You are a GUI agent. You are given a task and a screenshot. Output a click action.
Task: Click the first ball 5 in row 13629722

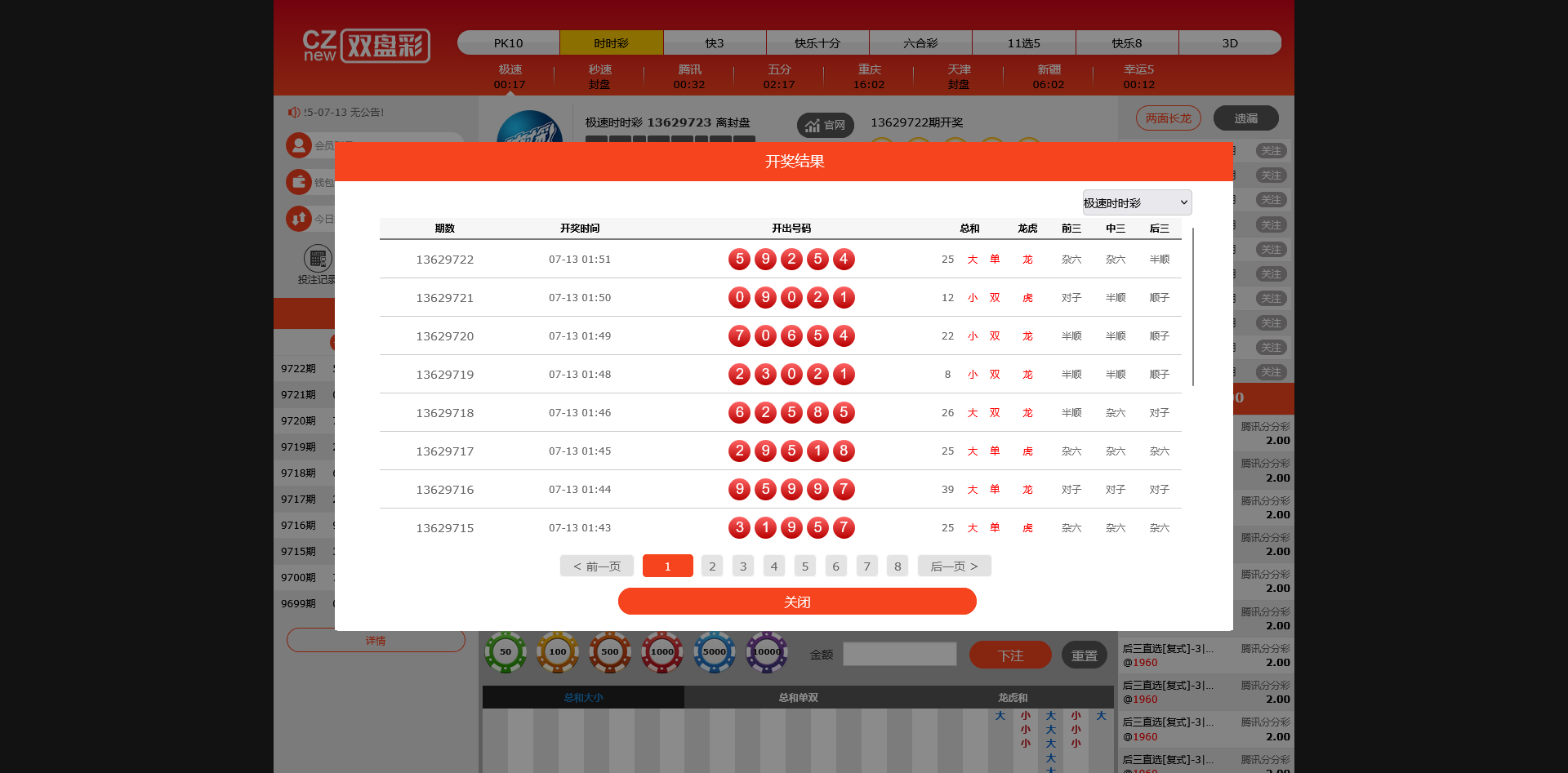[739, 259]
